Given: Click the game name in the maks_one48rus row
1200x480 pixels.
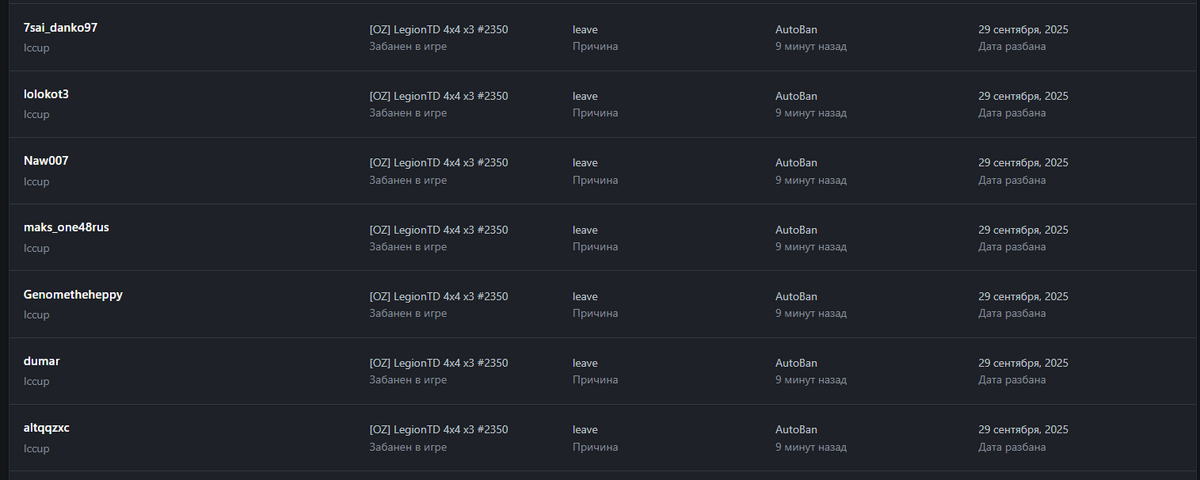Looking at the screenshot, I should pyautogui.click(x=438, y=230).
